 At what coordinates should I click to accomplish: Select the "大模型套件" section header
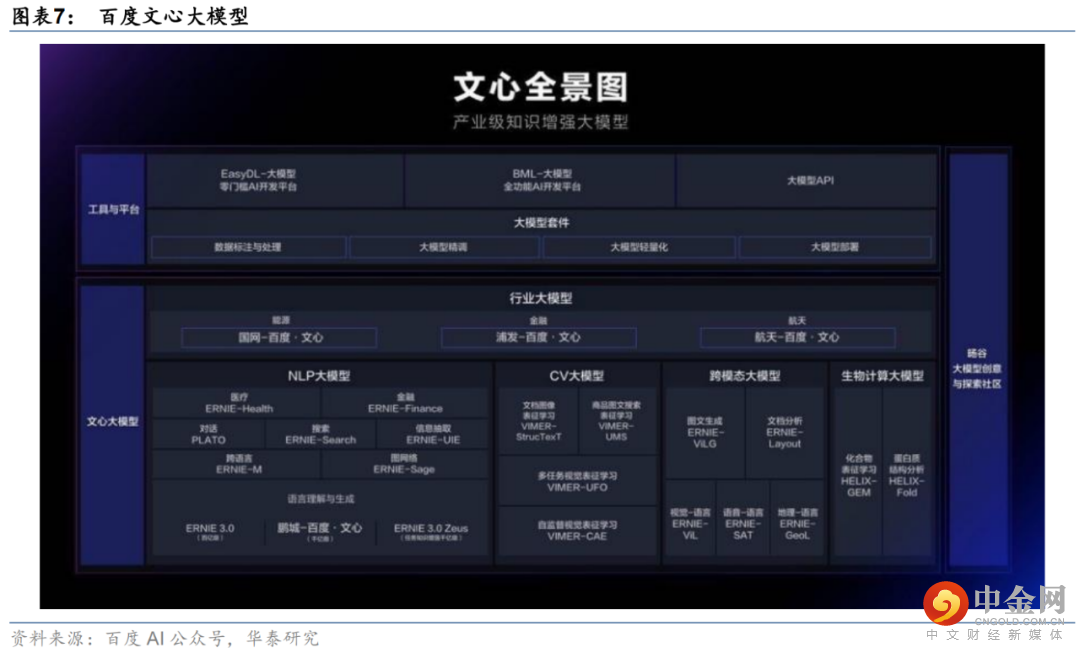[x=541, y=222]
